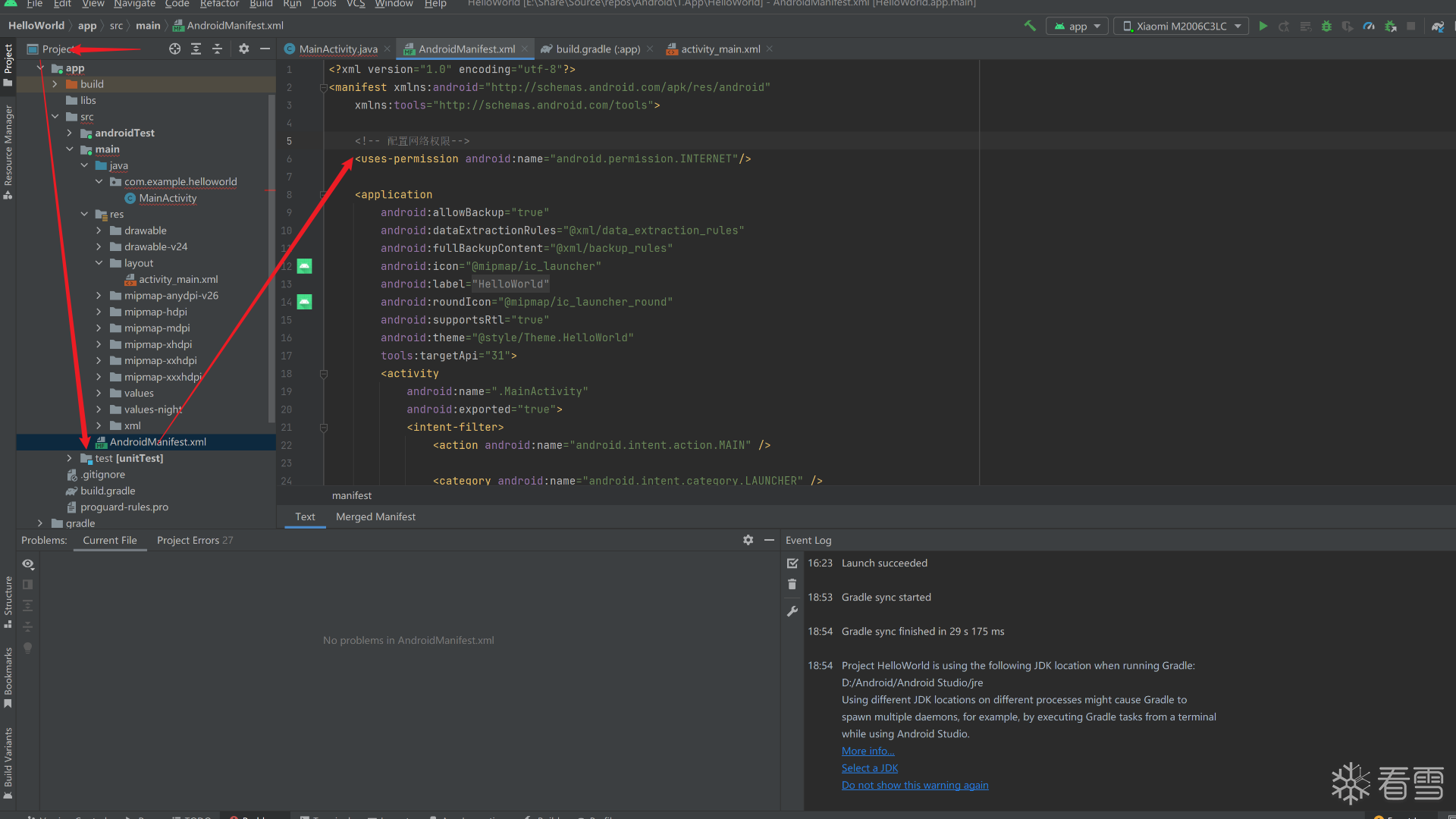Switch to the build.gradle (:app) editor tab
This screenshot has width=1456, height=819.
pos(598,49)
